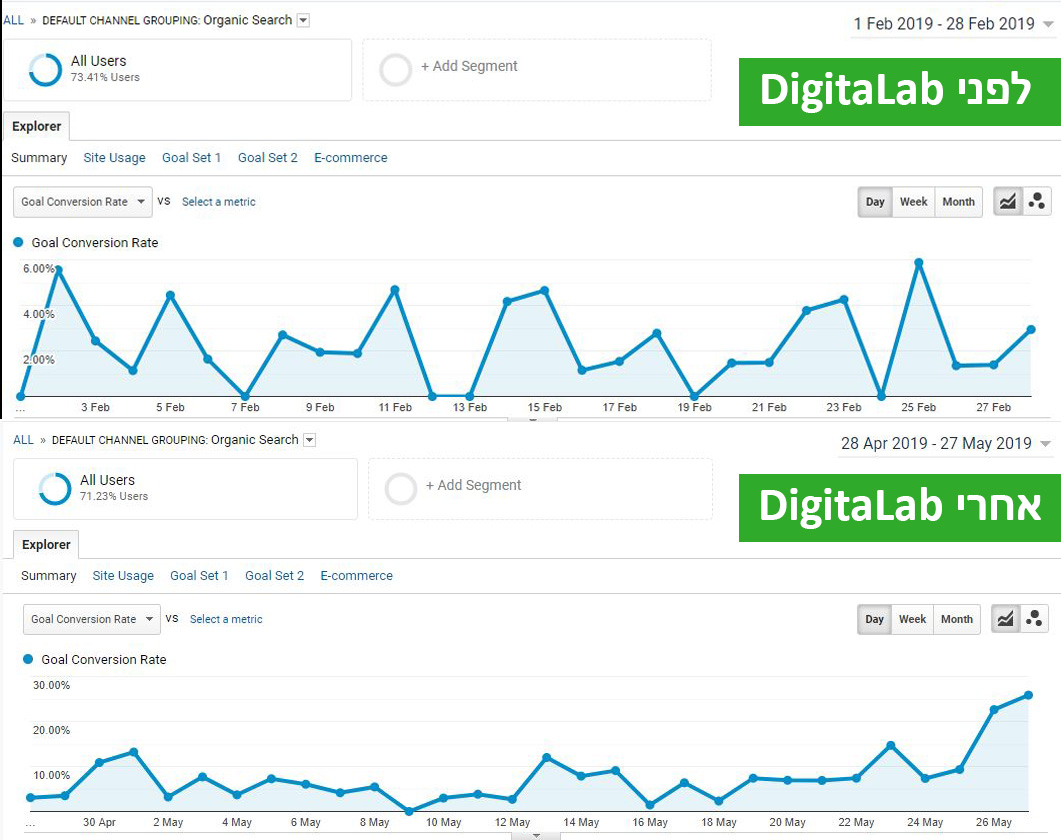Open the bottom Goal Conversion Rate metric dropdown
1061x840 pixels.
click(x=92, y=619)
